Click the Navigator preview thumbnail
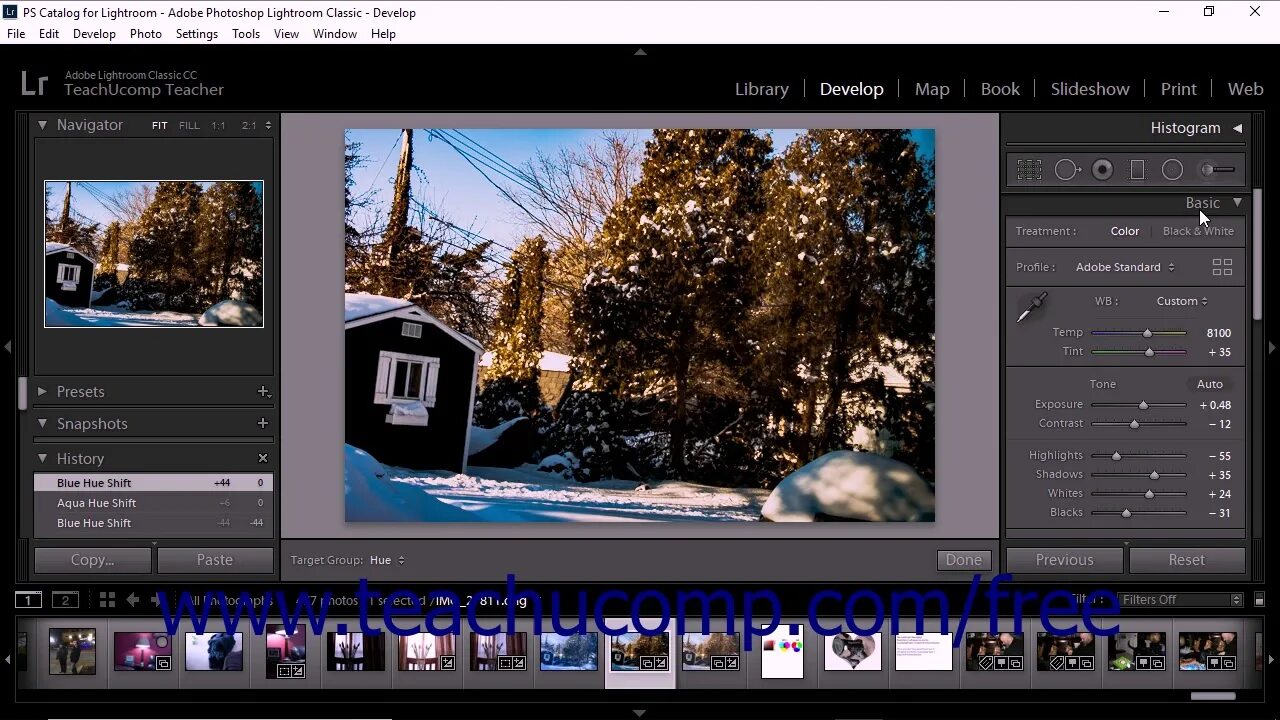 [154, 254]
